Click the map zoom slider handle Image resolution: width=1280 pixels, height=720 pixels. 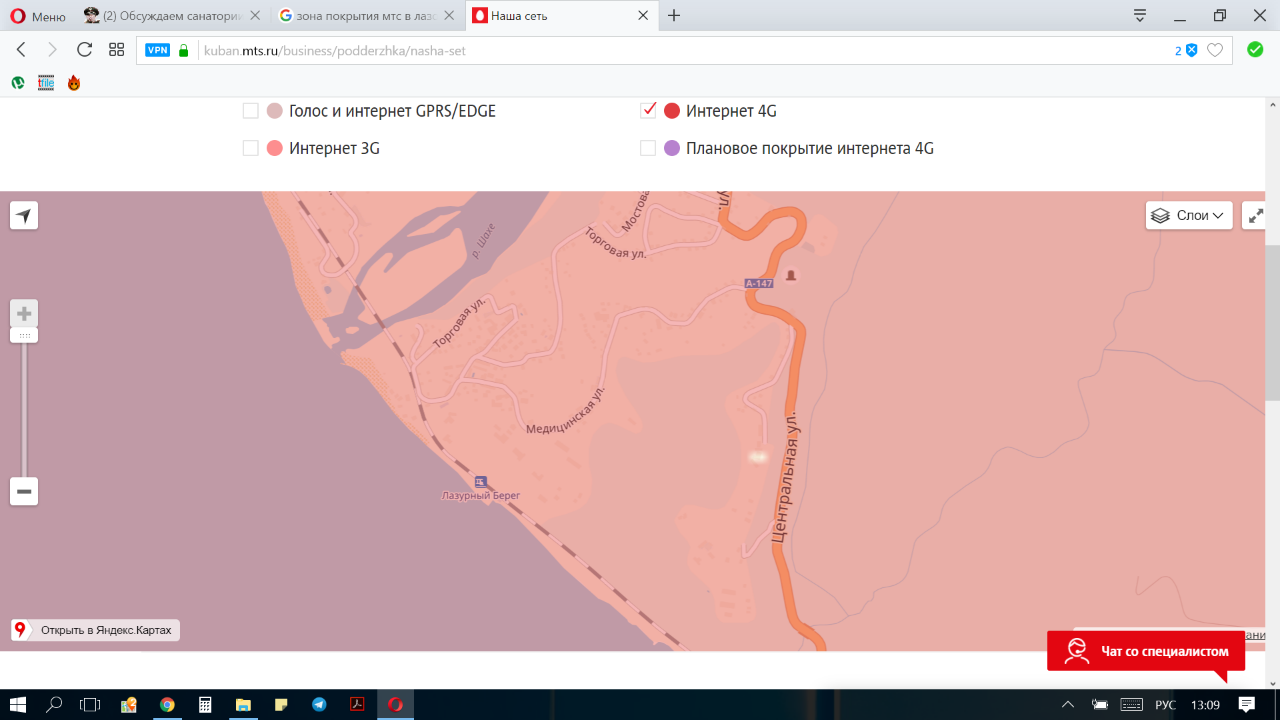24,335
